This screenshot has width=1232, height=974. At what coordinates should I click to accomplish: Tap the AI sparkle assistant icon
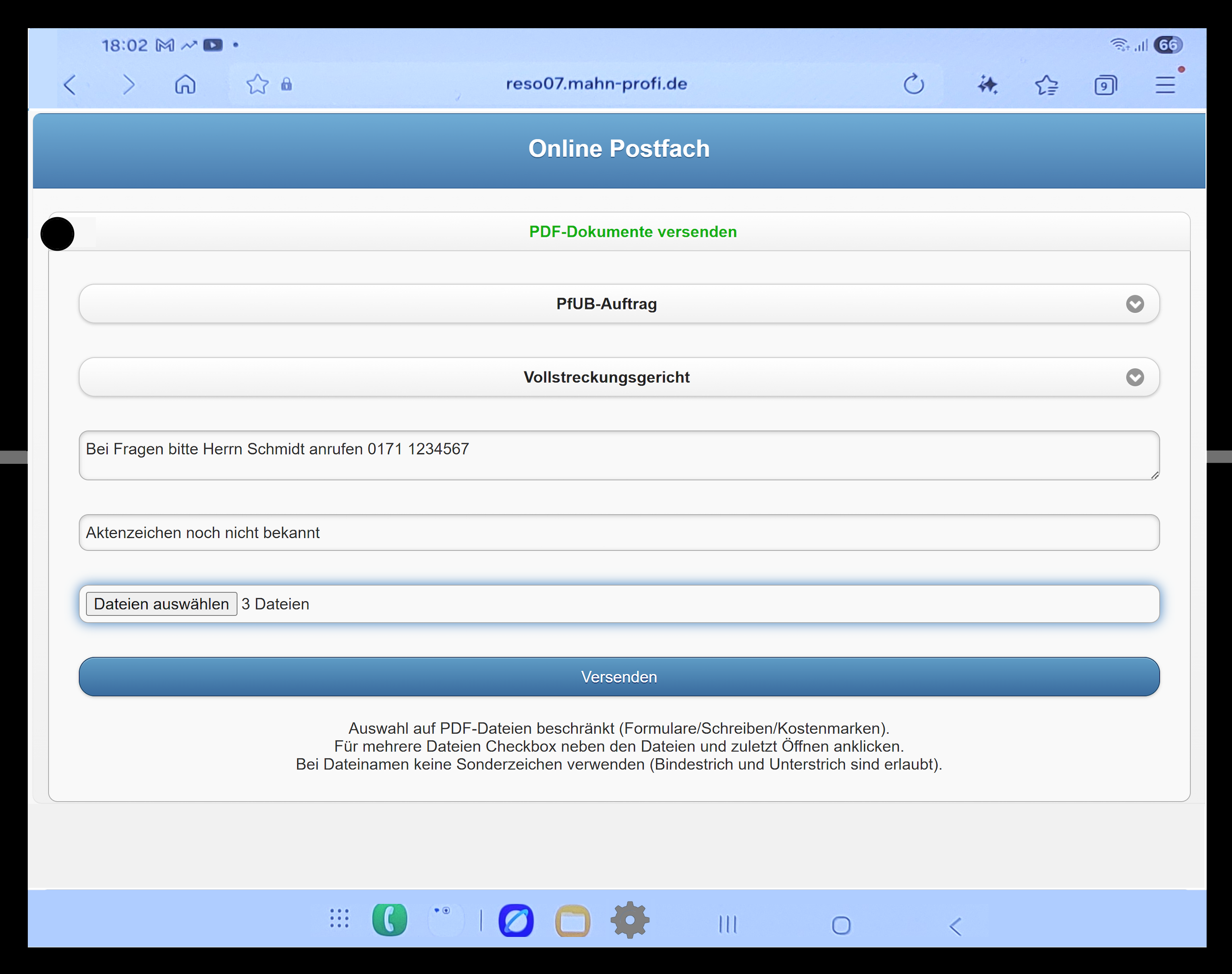pyautogui.click(x=987, y=85)
